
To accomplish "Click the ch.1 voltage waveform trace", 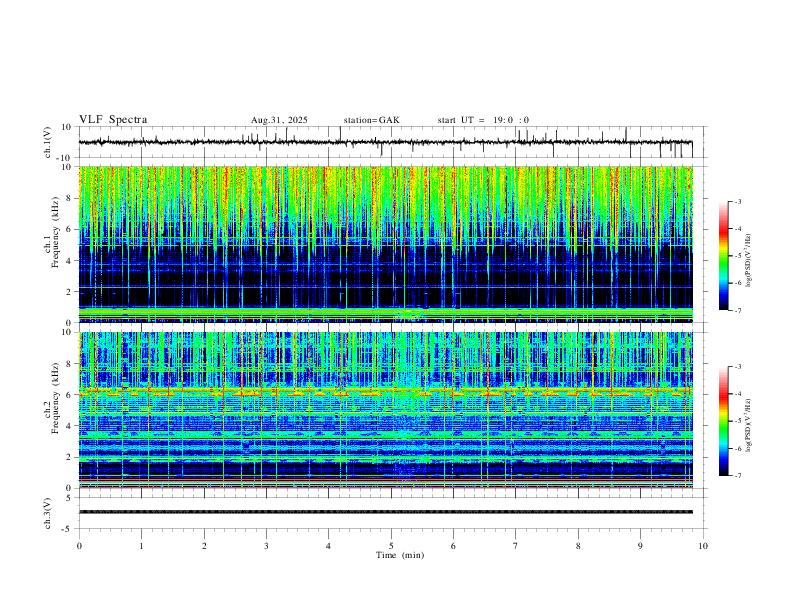I will pos(385,142).
